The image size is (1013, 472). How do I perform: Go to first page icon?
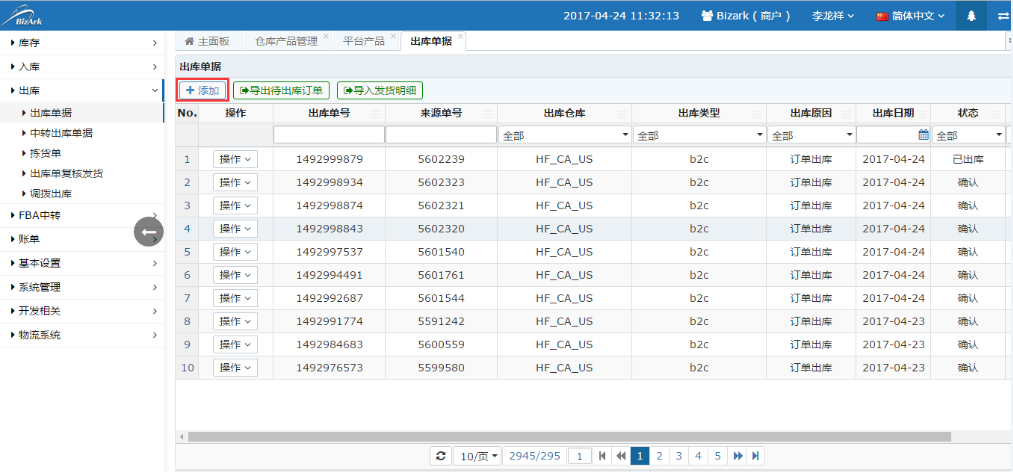602,456
